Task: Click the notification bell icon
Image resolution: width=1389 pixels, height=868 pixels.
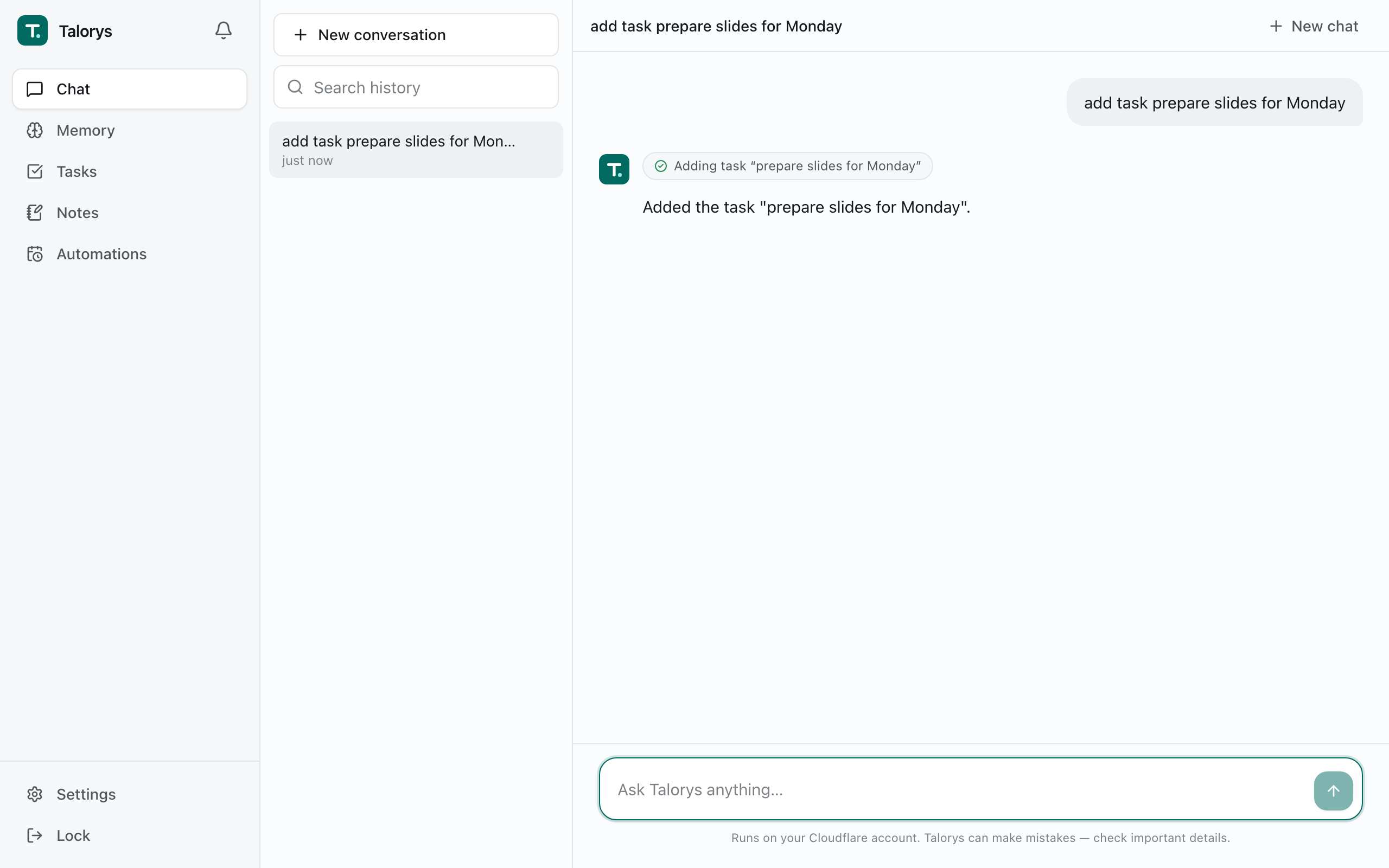Action: (224, 30)
